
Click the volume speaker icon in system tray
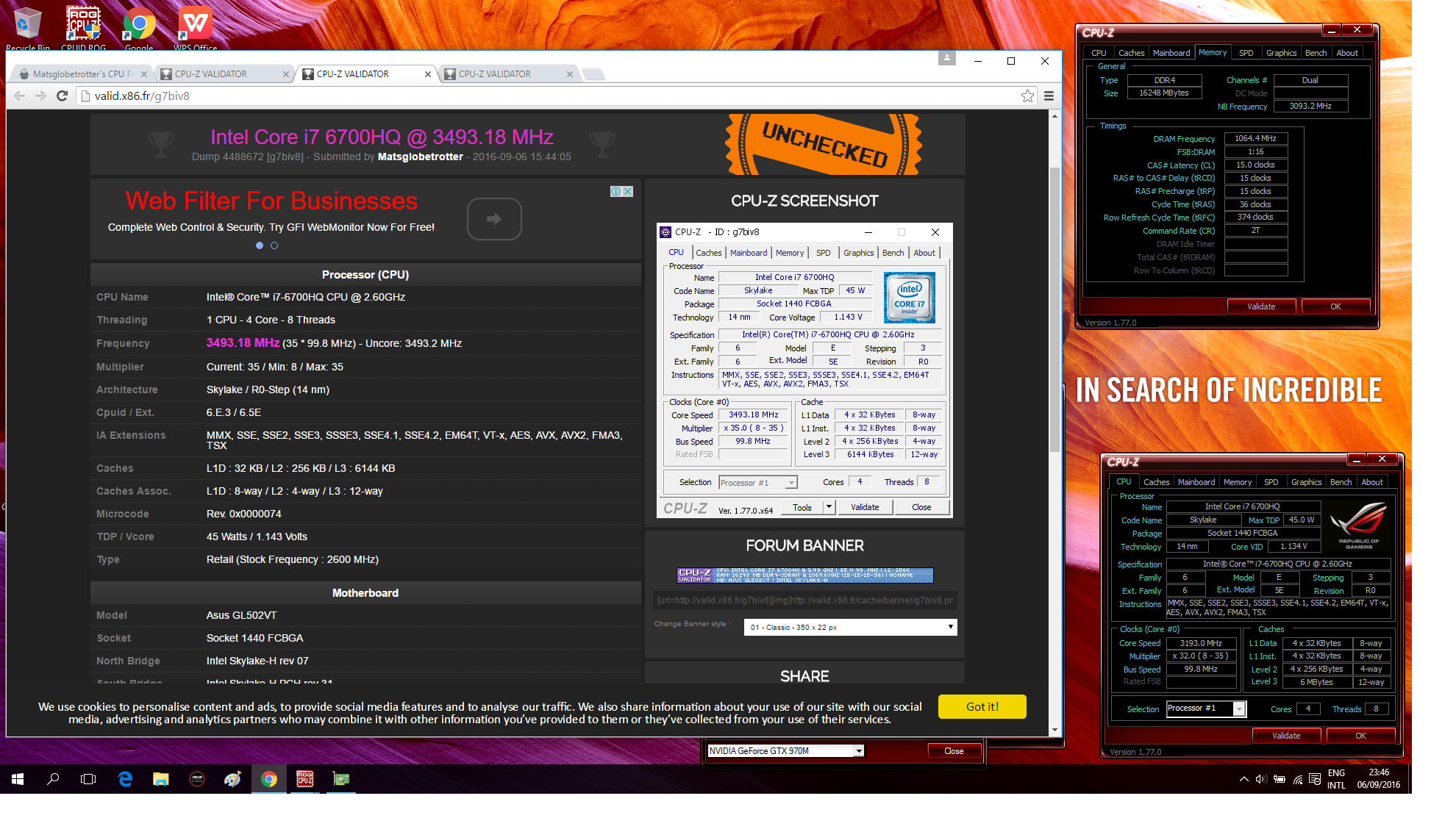pos(1261,779)
